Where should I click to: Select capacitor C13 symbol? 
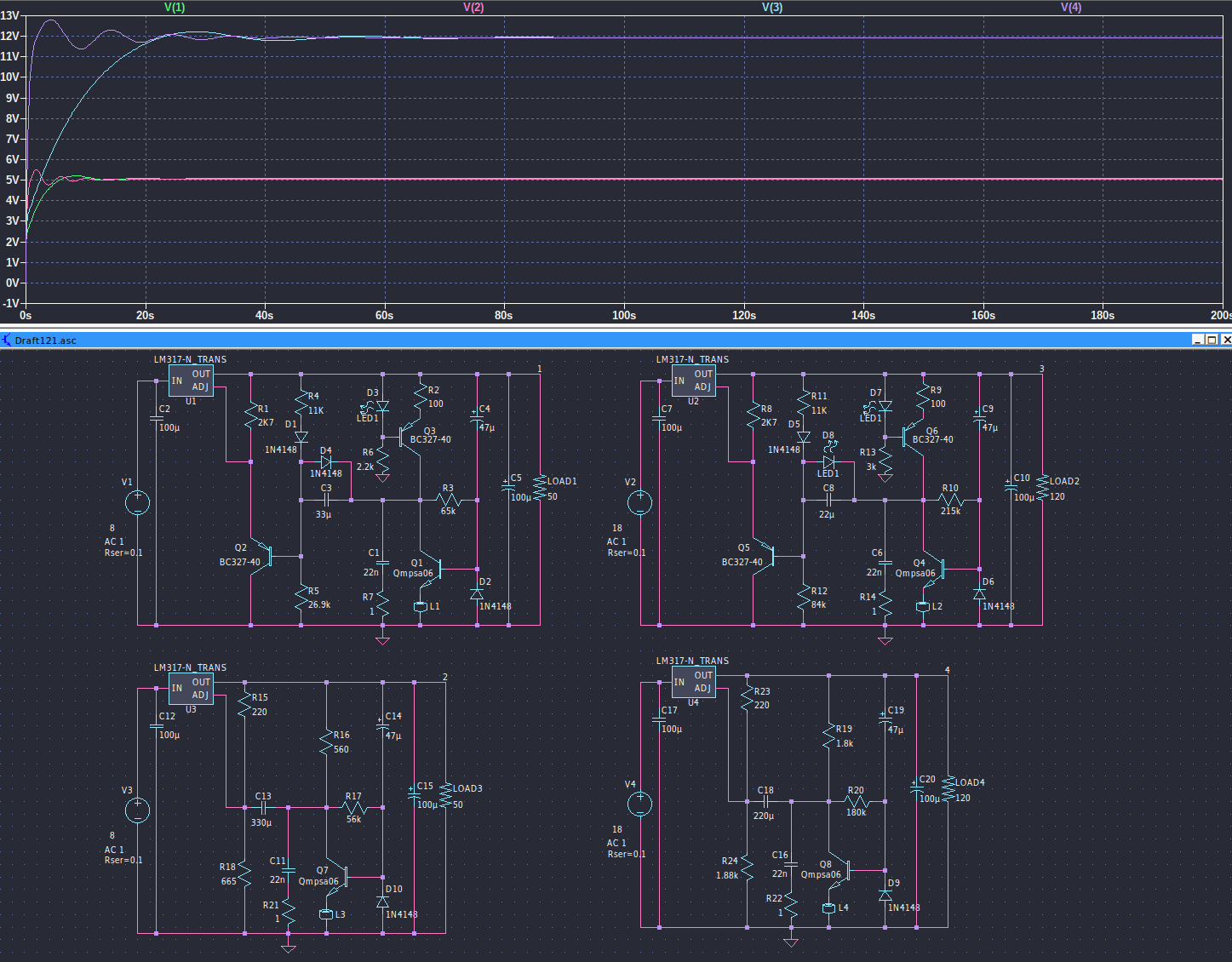pyautogui.click(x=263, y=807)
